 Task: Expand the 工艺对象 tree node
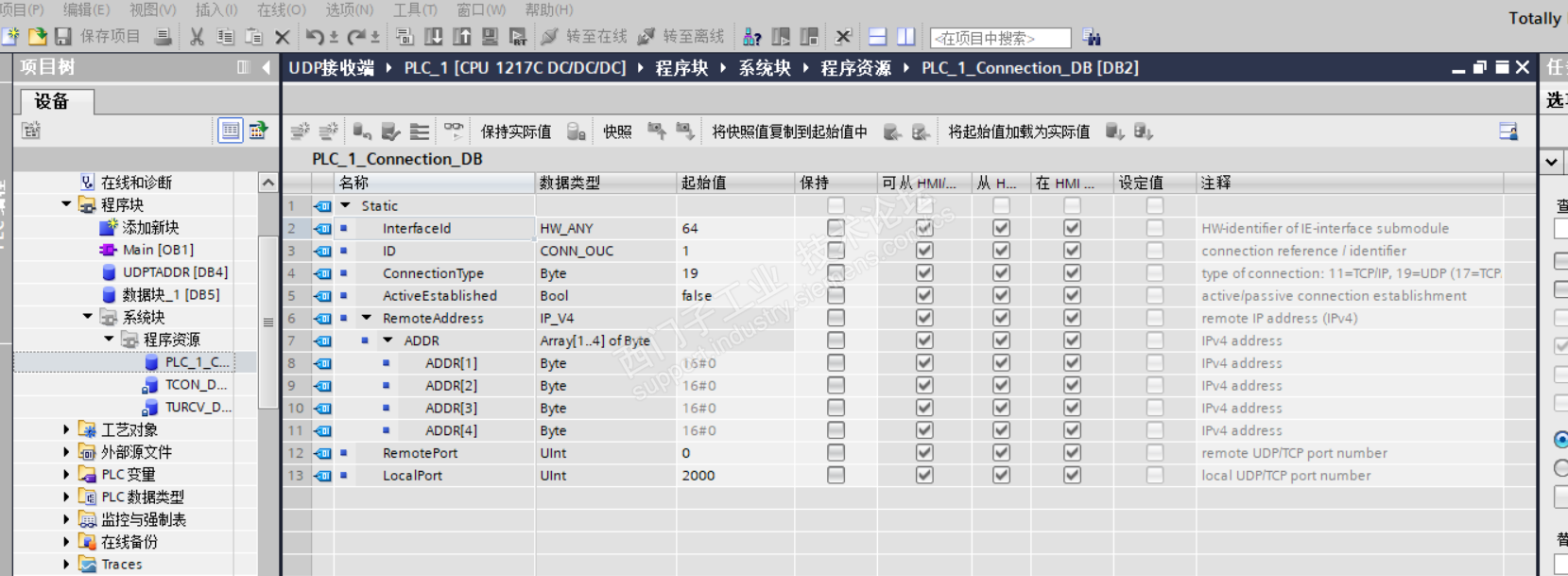coord(66,429)
